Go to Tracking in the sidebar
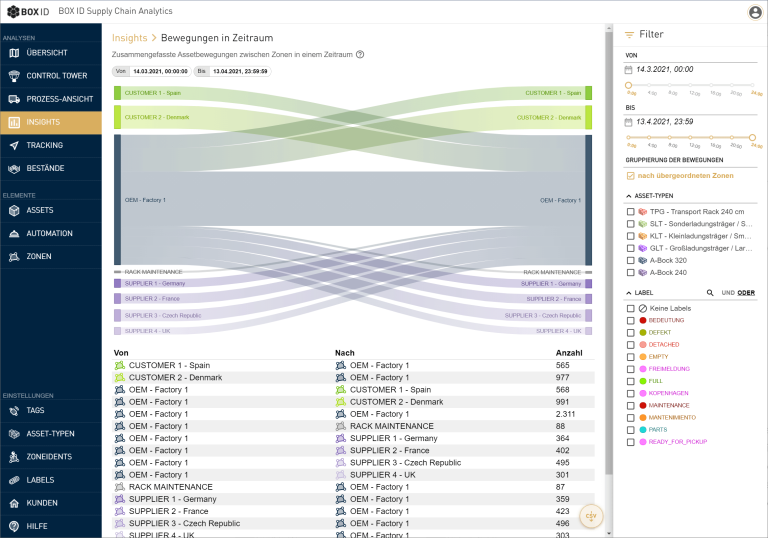The image size is (768, 538). click(x=45, y=145)
